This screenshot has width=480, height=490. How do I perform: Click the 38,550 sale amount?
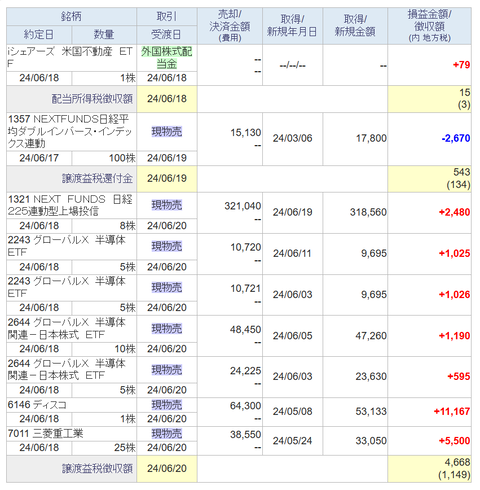click(x=246, y=435)
